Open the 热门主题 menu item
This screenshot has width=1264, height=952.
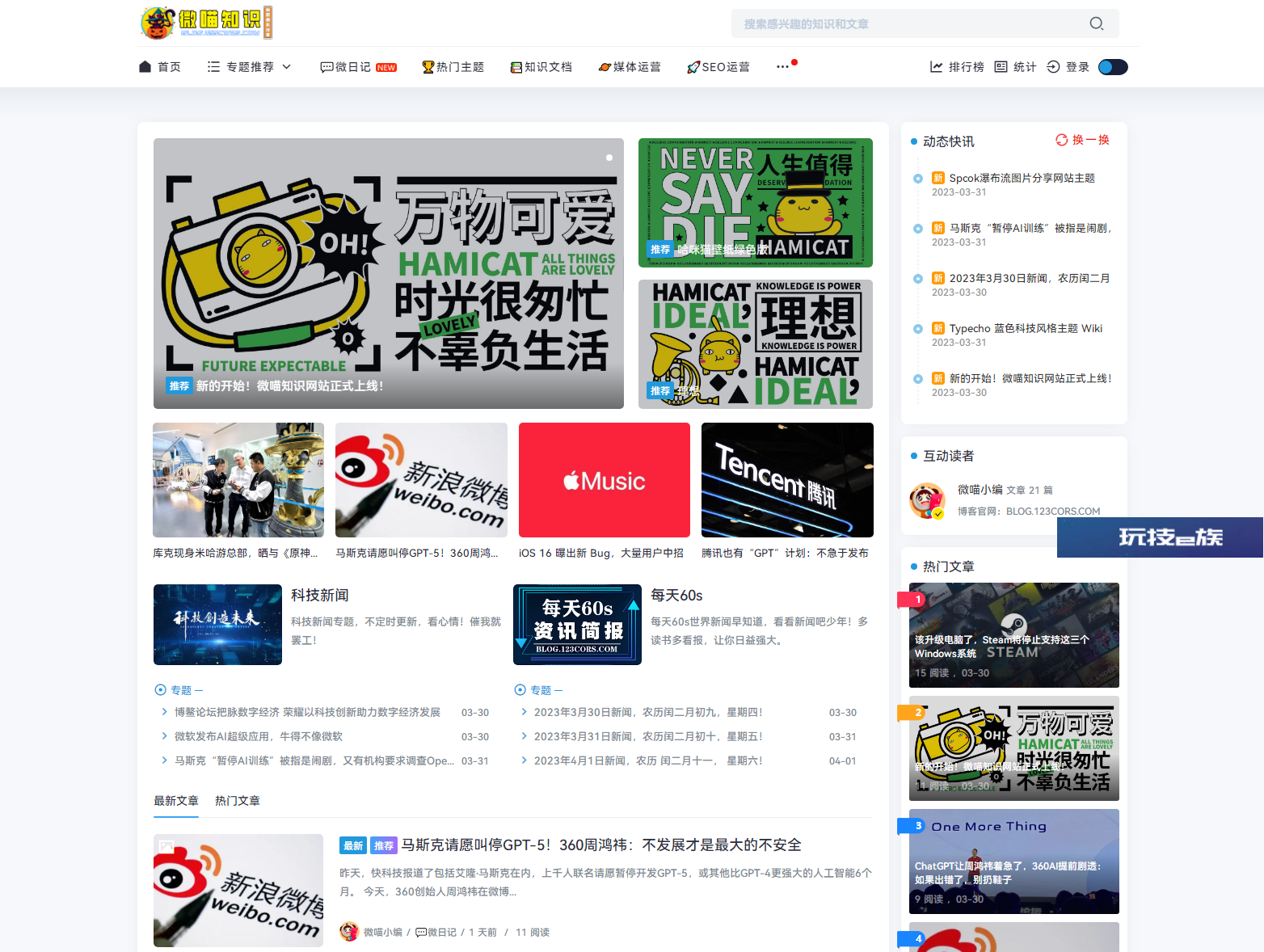click(x=453, y=67)
